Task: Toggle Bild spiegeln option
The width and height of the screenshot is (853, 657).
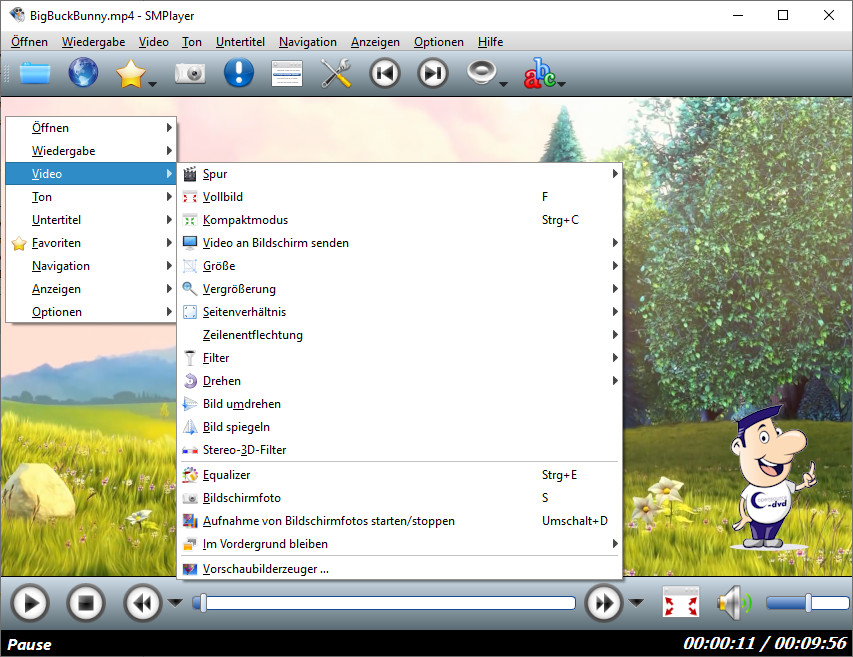Action: [x=236, y=427]
